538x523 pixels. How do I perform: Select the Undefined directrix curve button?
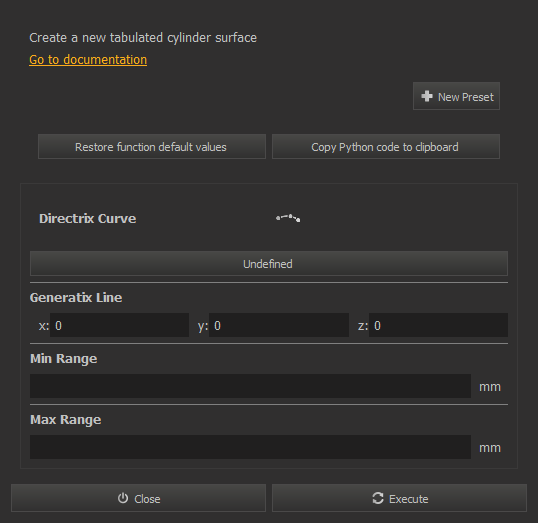coord(269,264)
